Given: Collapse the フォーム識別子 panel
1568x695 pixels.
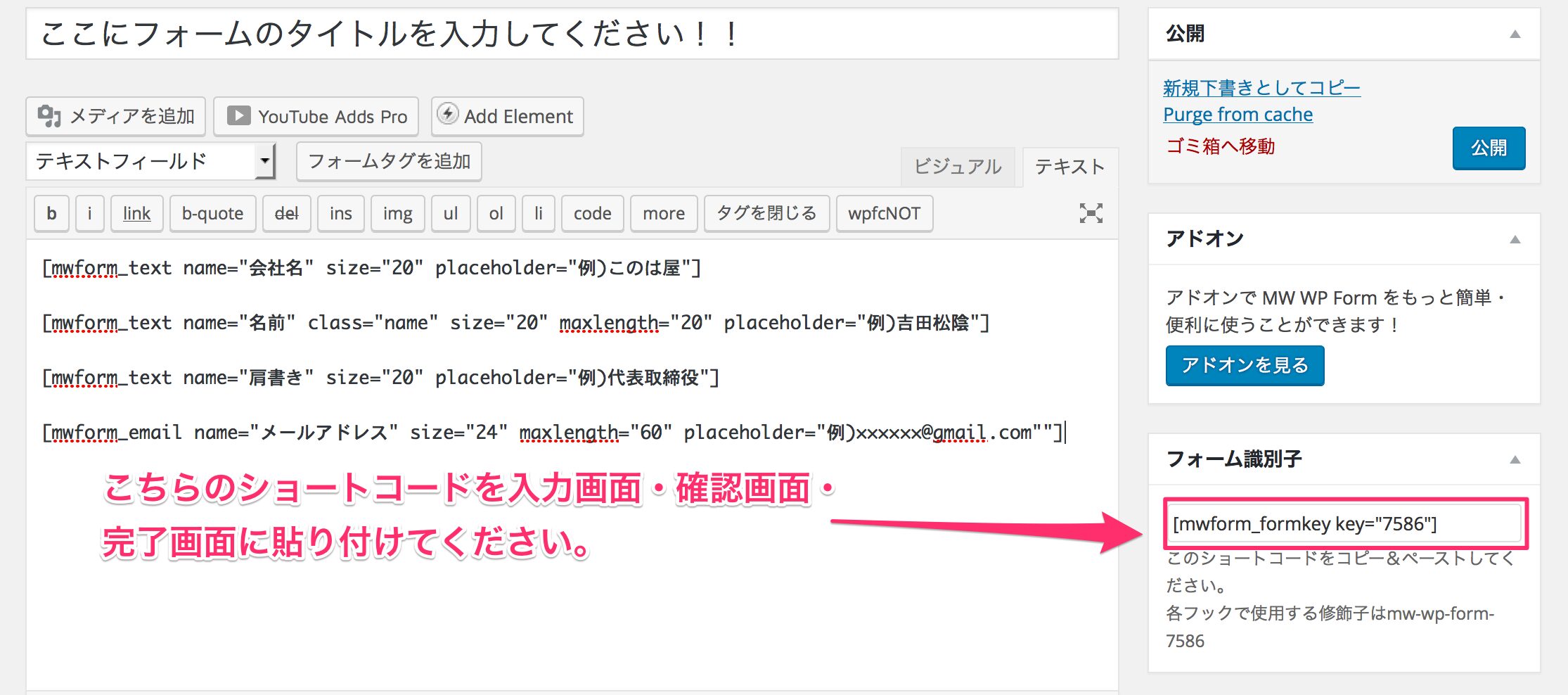Looking at the screenshot, I should (1515, 459).
